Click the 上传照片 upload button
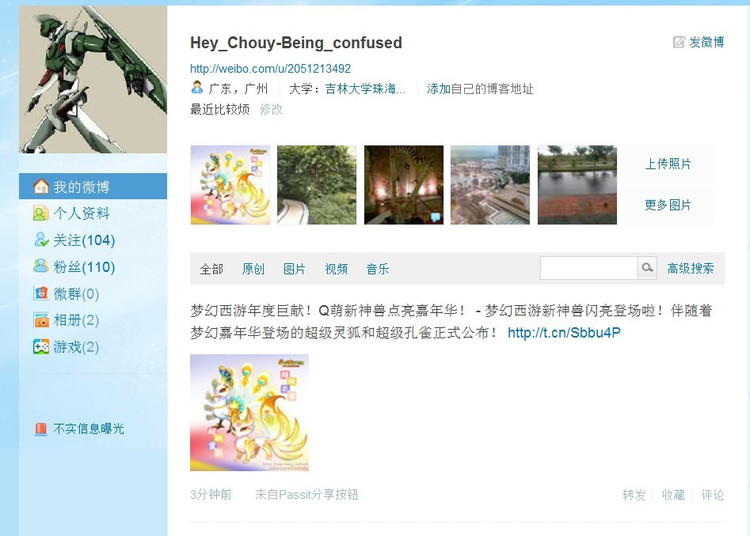This screenshot has height=536, width=750. tap(668, 164)
